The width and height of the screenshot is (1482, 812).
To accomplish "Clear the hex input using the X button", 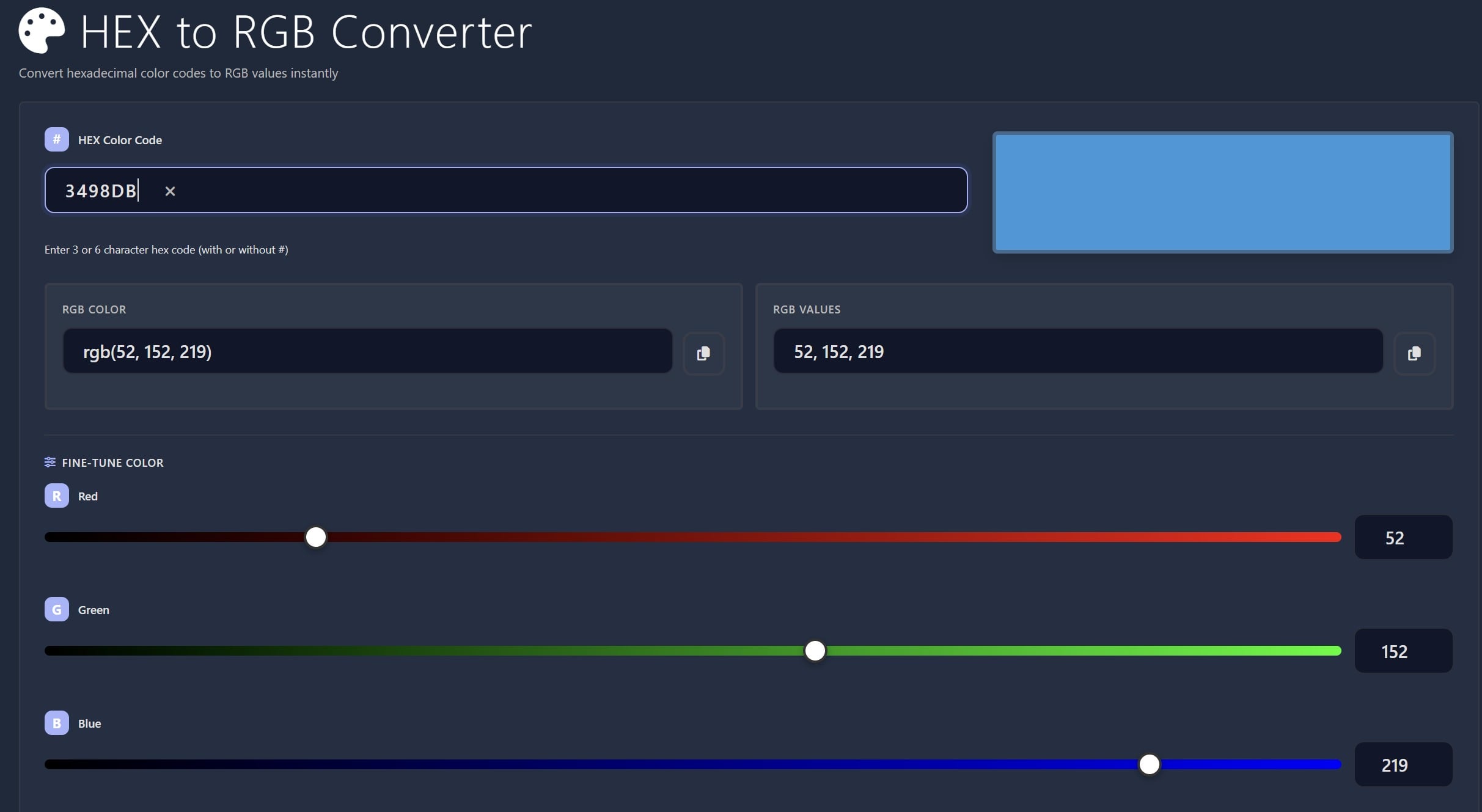I will [x=169, y=191].
